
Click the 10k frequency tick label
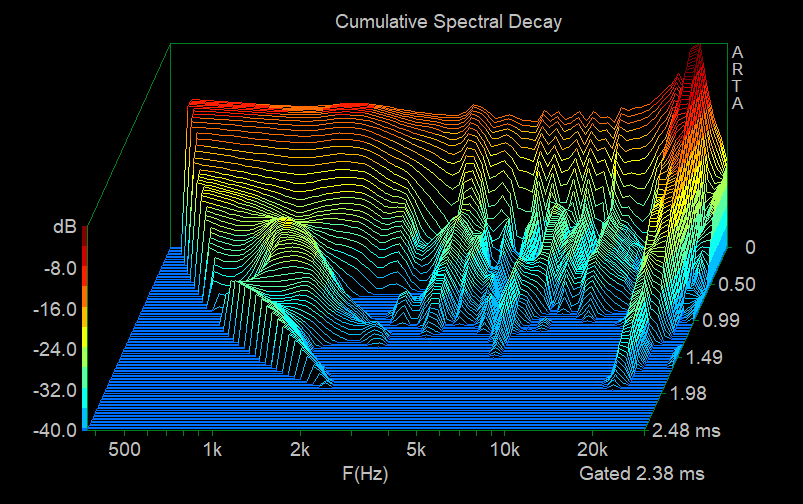coord(506,450)
